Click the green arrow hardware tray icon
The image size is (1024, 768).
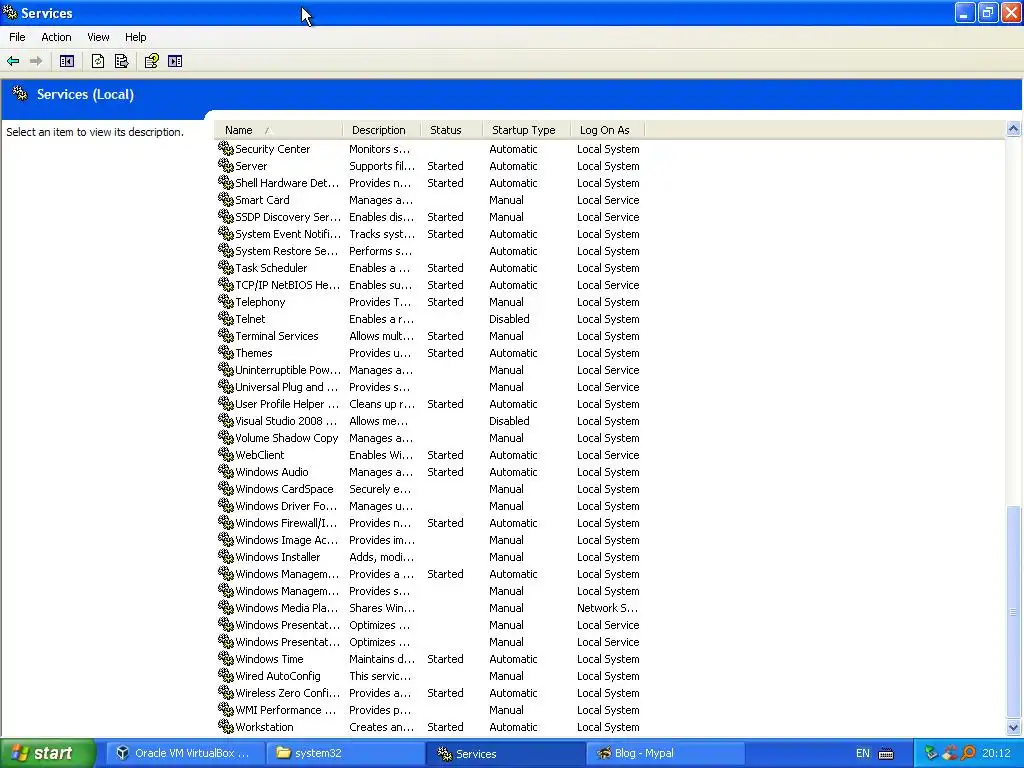(931, 753)
